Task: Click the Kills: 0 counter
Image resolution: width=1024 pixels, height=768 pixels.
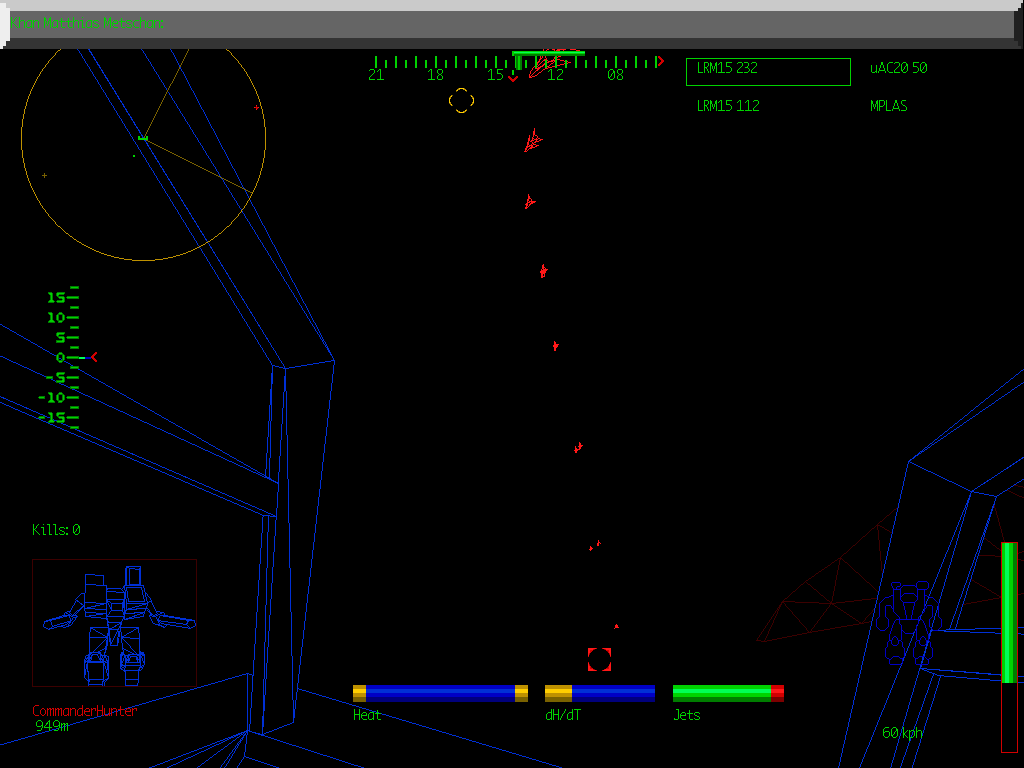Action: 55,530
